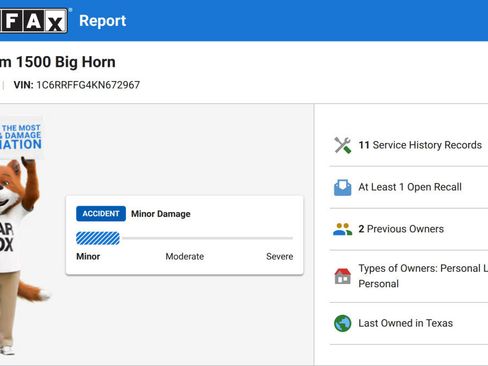
Task: Click the Car Fox mascot image
Action: pos(21,255)
